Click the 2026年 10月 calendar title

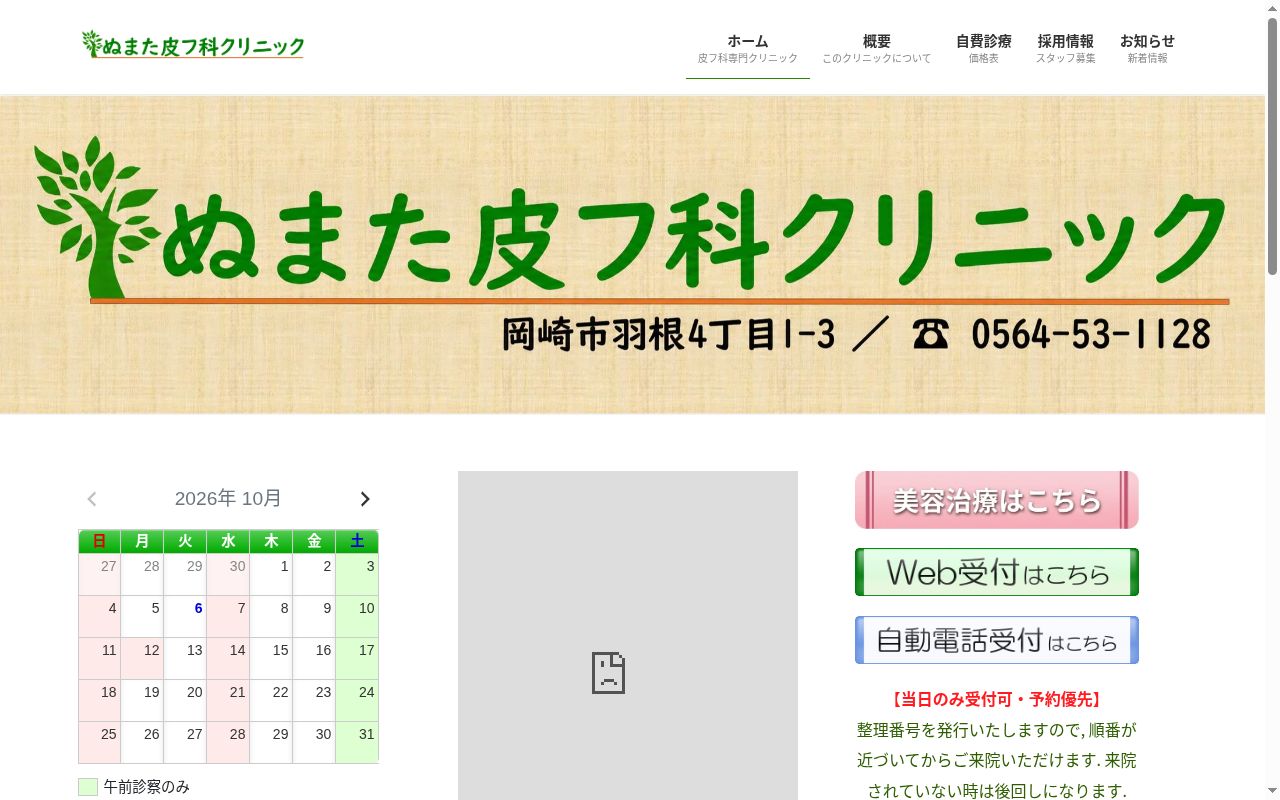pos(228,499)
